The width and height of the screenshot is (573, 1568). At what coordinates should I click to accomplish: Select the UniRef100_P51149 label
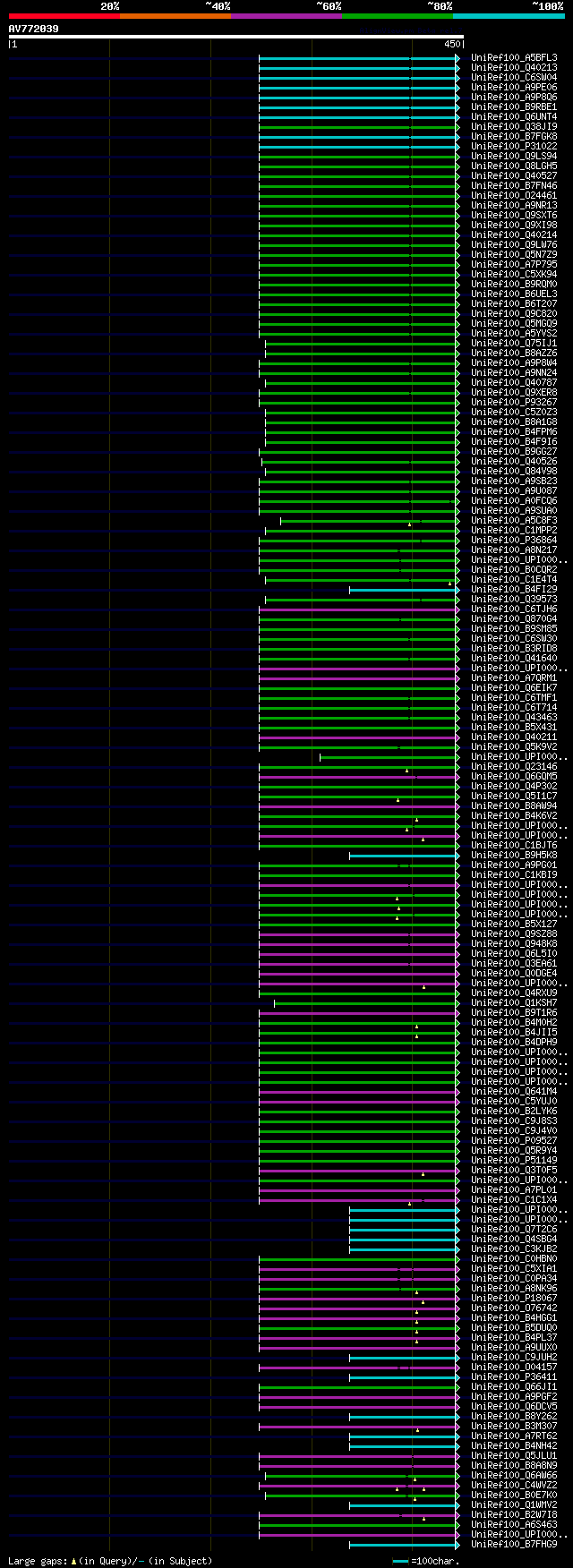coord(514,1161)
